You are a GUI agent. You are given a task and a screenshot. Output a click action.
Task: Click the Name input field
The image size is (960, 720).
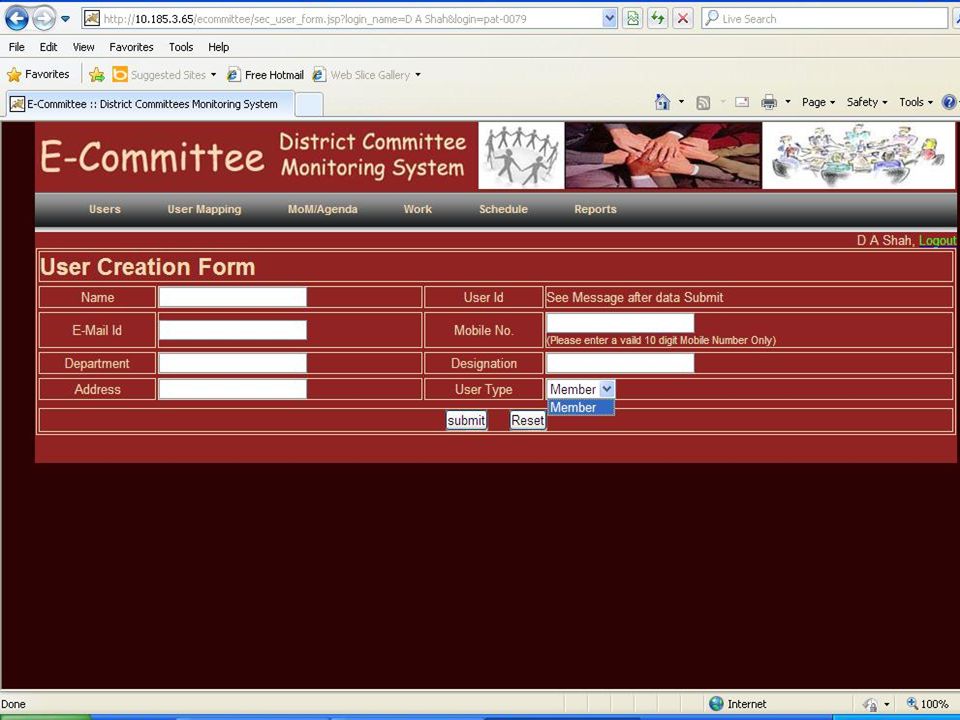coord(233,297)
